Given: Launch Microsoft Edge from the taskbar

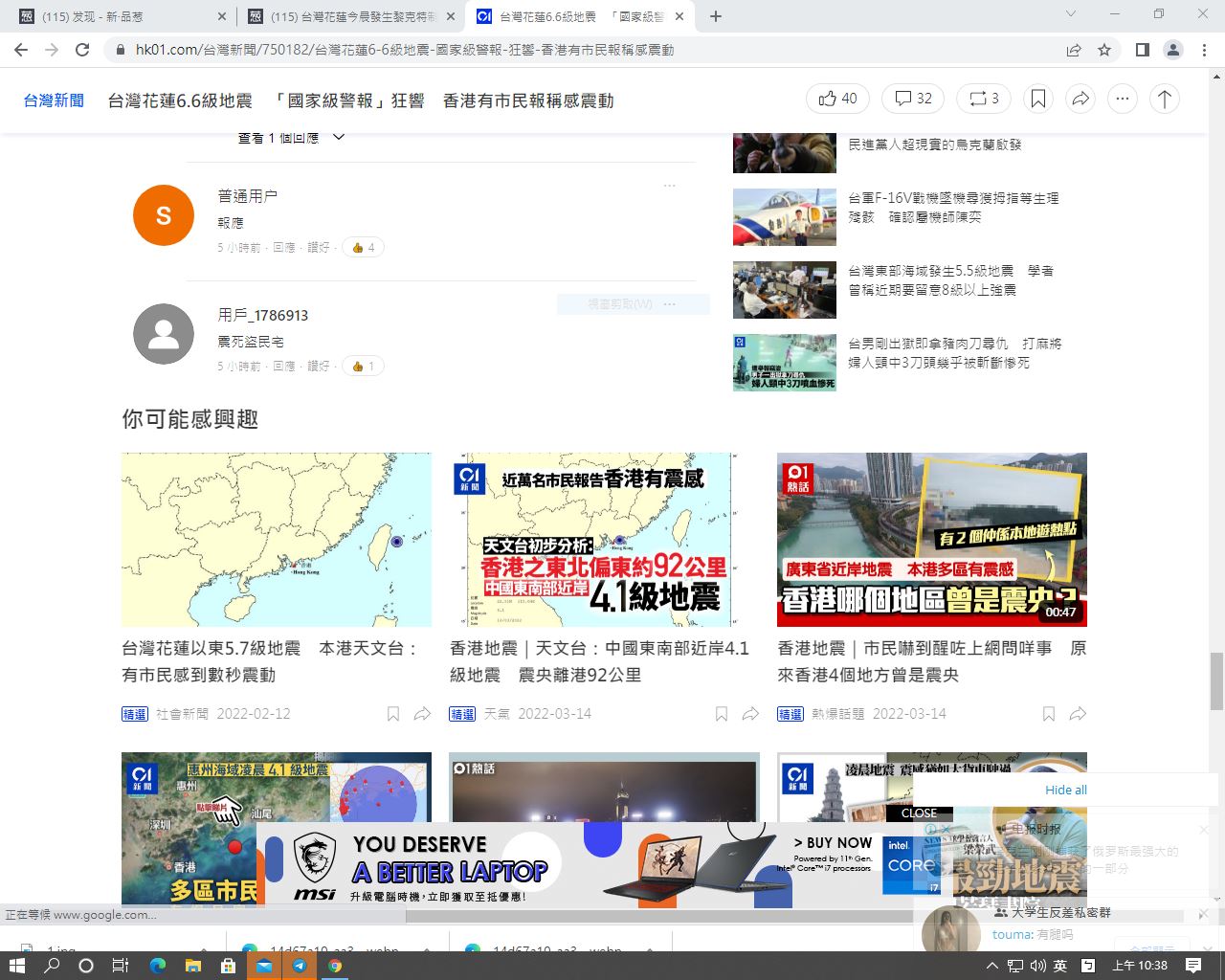Looking at the screenshot, I should click(157, 966).
